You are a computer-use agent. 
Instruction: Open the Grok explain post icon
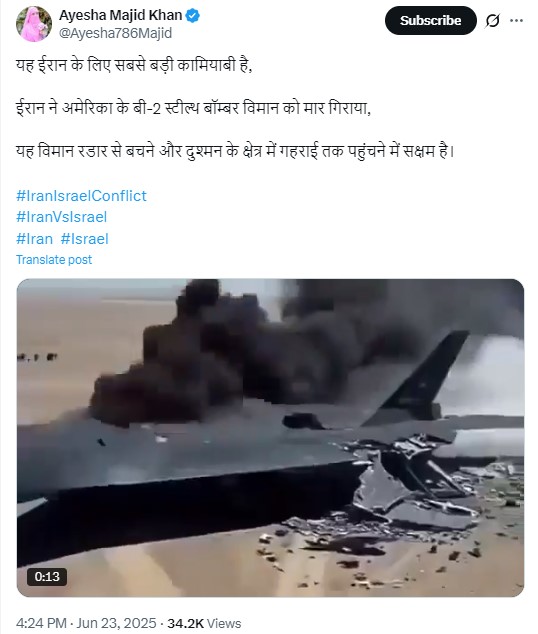492,21
